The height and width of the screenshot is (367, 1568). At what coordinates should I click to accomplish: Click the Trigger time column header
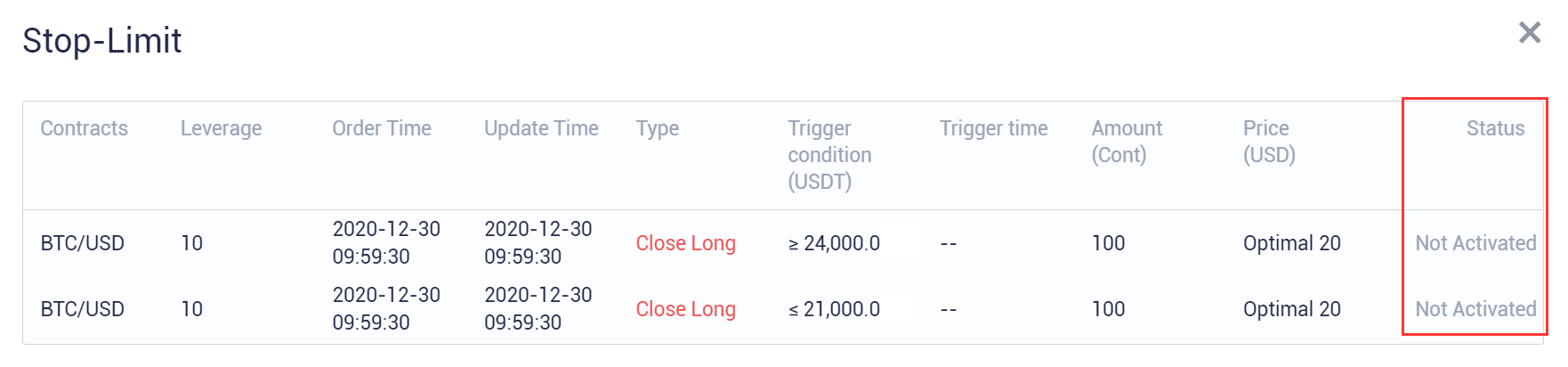pyautogui.click(x=993, y=128)
